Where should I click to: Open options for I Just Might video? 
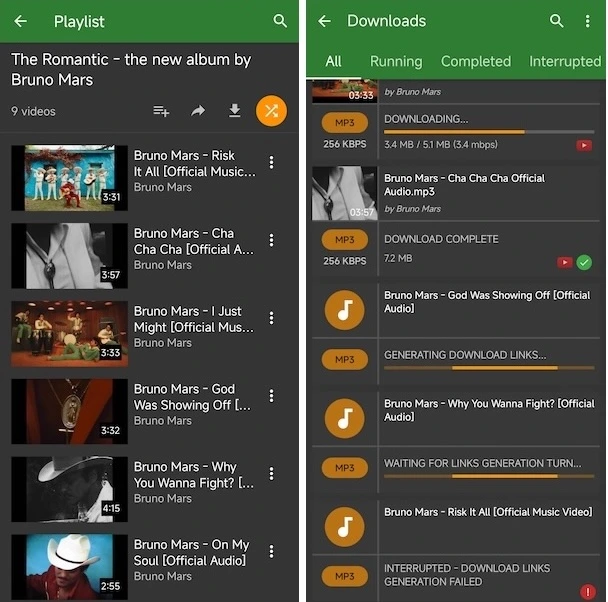(x=271, y=318)
